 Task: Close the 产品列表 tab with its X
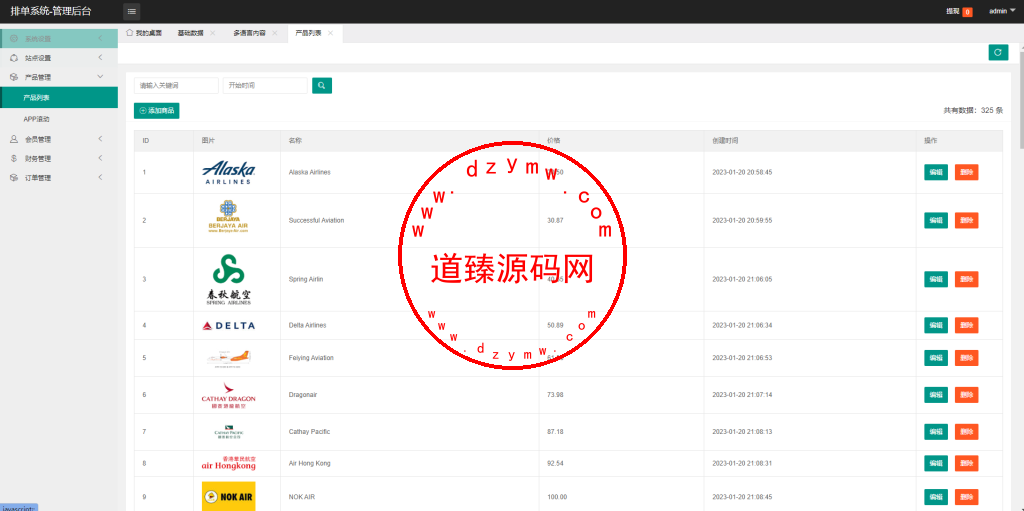(330, 33)
